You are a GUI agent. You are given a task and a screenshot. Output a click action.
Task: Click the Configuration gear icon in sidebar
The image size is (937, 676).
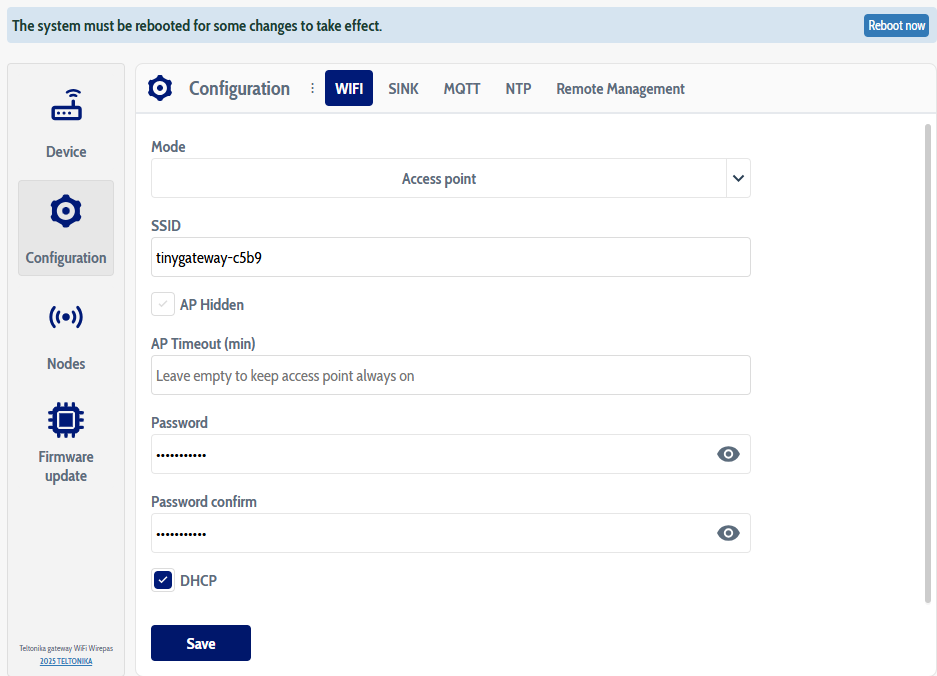(66, 212)
